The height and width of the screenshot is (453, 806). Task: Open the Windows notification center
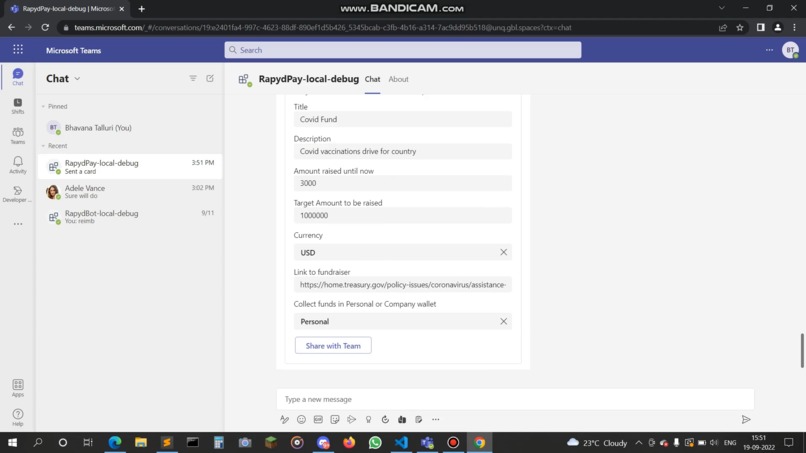coord(789,442)
